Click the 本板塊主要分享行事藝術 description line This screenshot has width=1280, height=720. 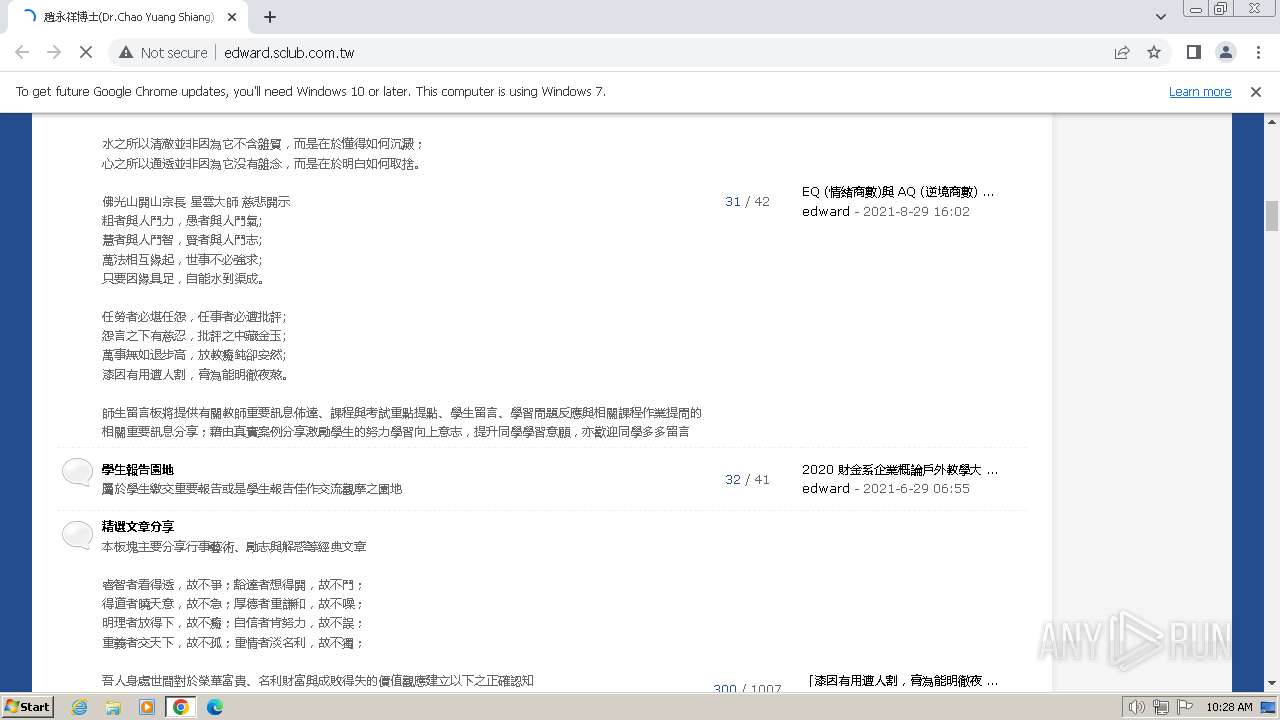(234, 547)
